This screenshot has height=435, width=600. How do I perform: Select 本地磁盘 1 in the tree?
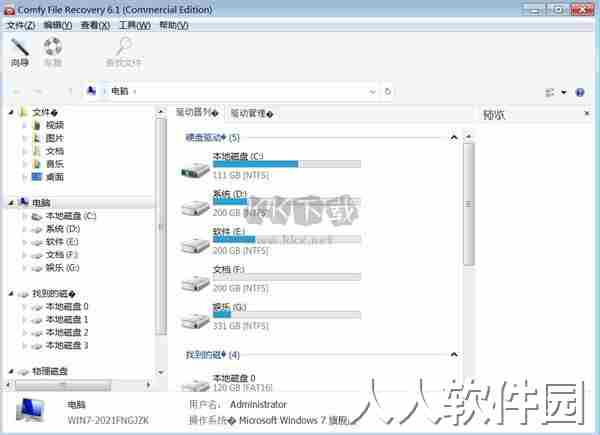[x=67, y=319]
